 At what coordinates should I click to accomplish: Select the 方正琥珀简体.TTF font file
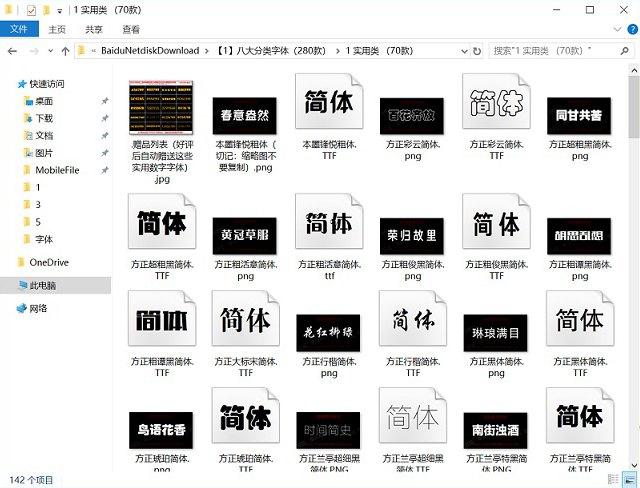pos(246,415)
